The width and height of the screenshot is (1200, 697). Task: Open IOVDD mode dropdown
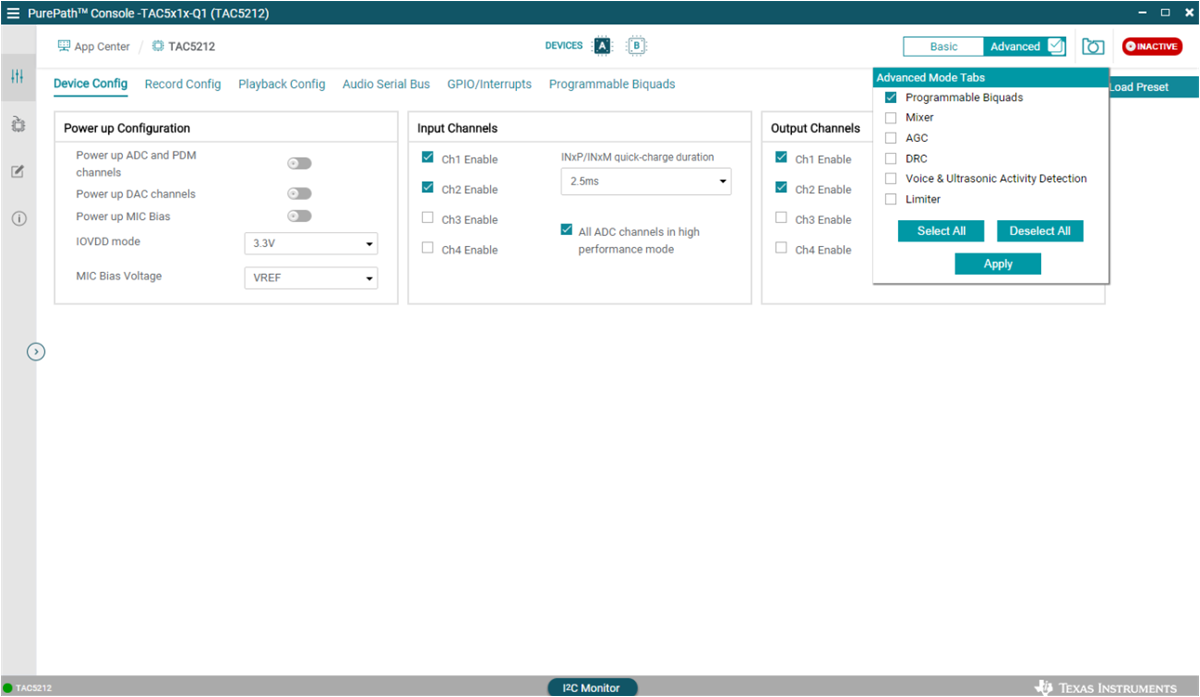311,244
